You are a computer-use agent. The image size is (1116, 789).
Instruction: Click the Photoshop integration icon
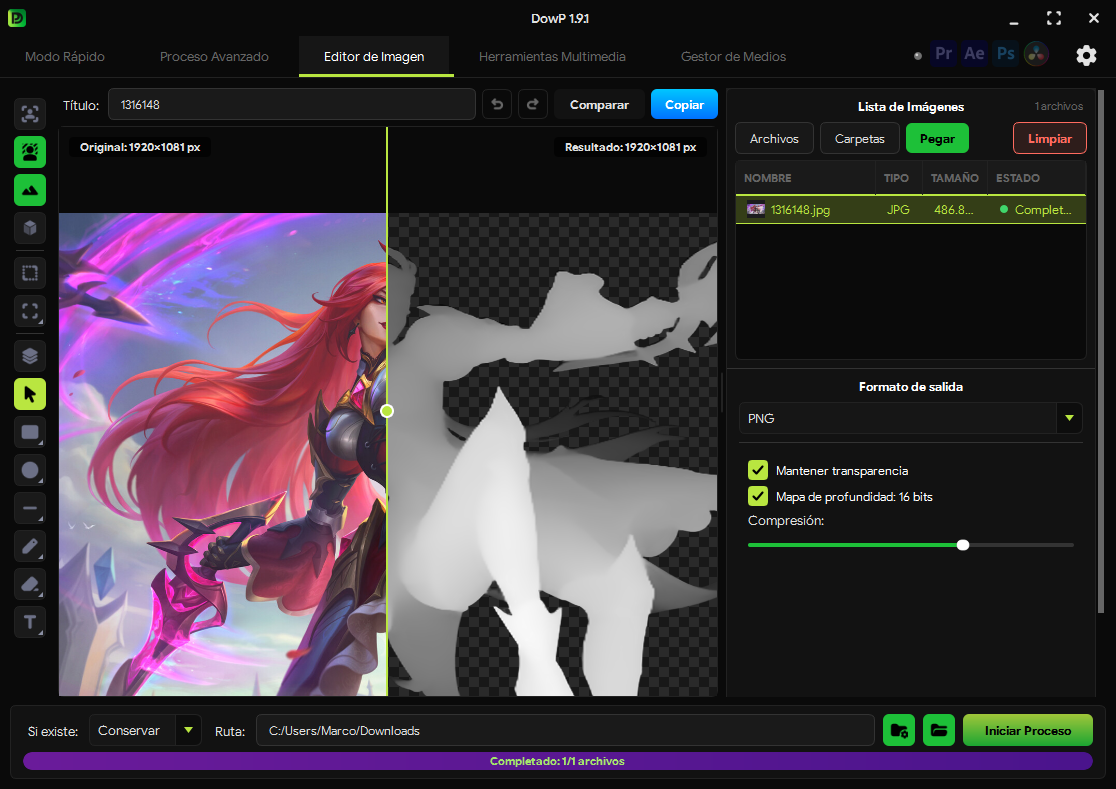1006,54
